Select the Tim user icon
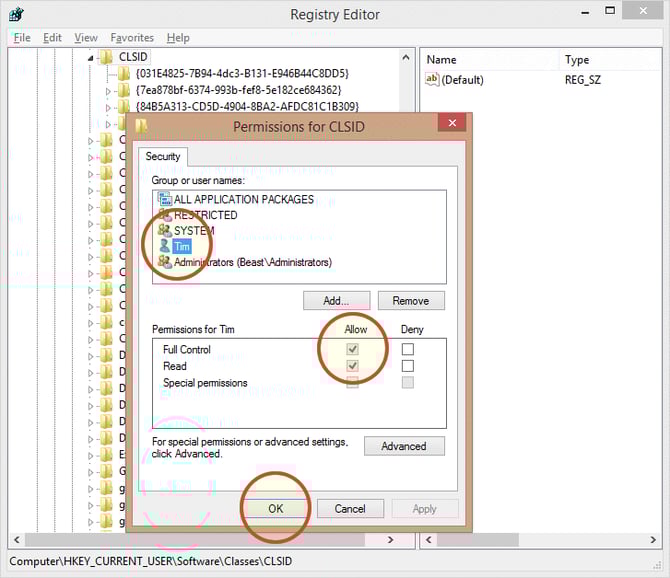 click(x=165, y=247)
